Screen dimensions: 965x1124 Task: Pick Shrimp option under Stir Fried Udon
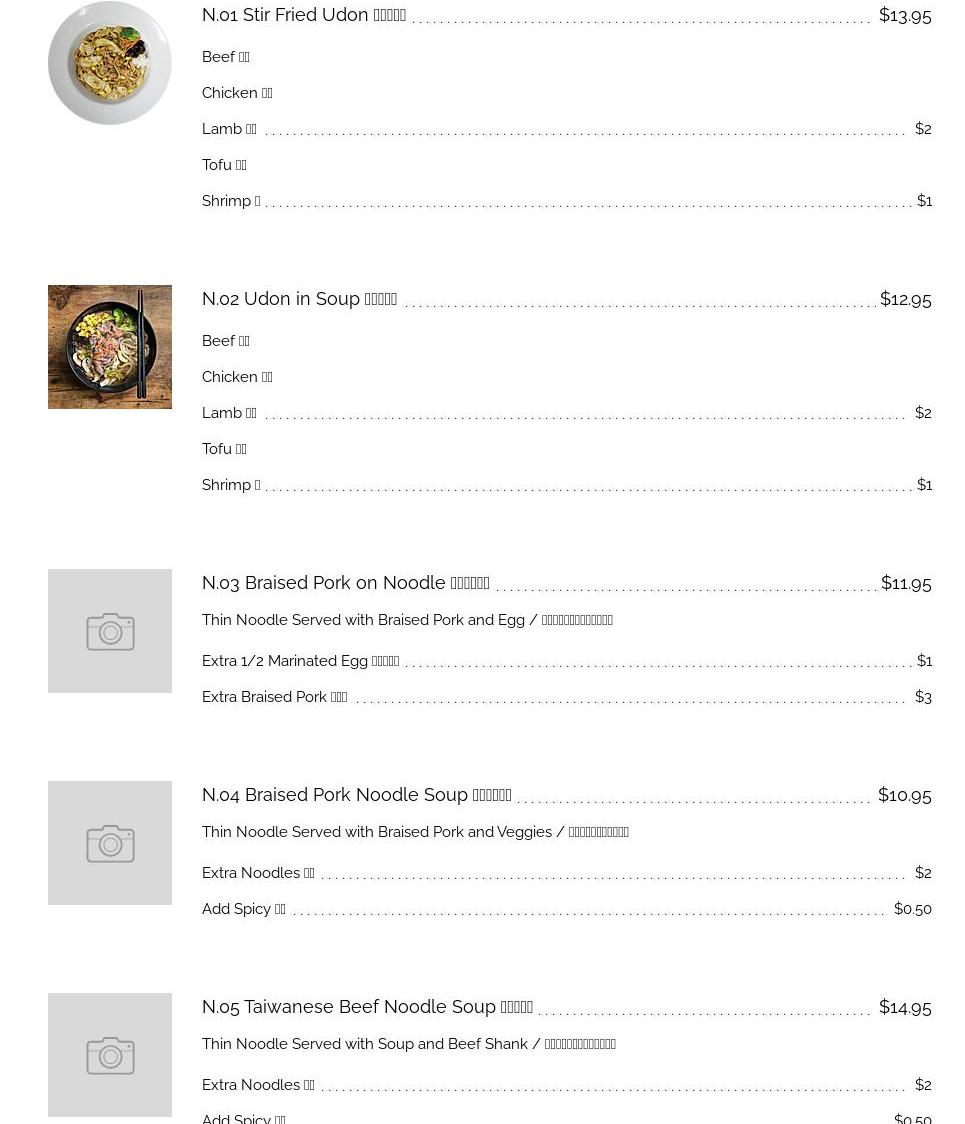coord(230,201)
